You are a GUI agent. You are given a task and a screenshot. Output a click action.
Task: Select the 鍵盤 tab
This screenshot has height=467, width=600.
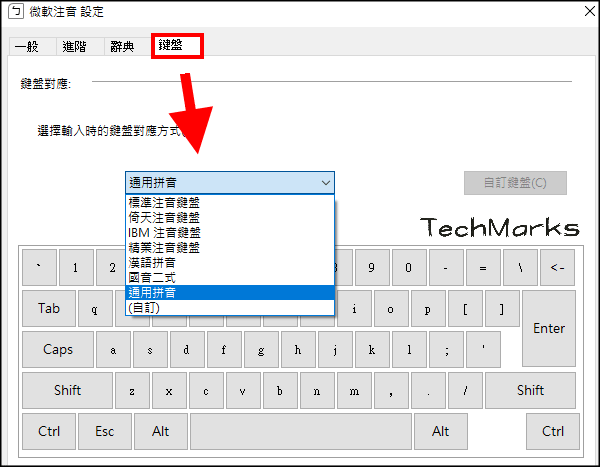pos(177,46)
